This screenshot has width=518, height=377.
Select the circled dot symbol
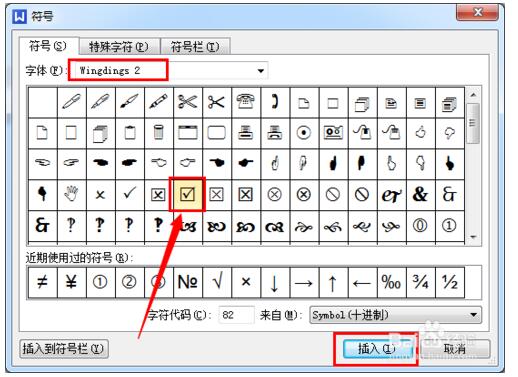[x=304, y=132]
